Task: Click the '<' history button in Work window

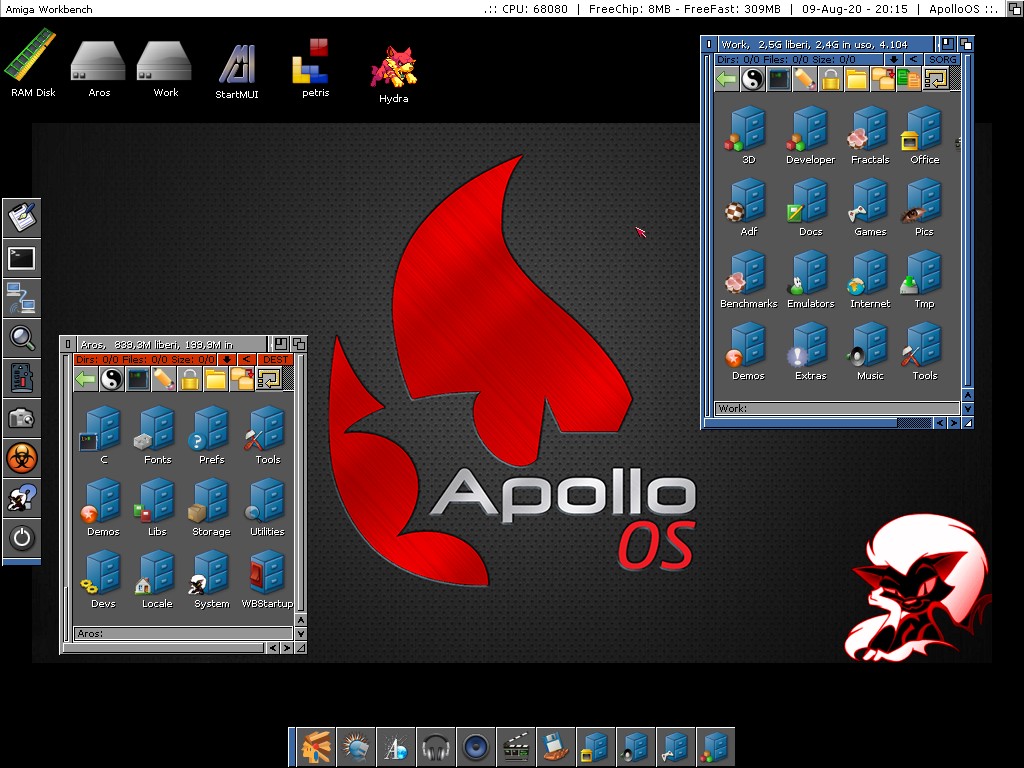Action: [913, 60]
